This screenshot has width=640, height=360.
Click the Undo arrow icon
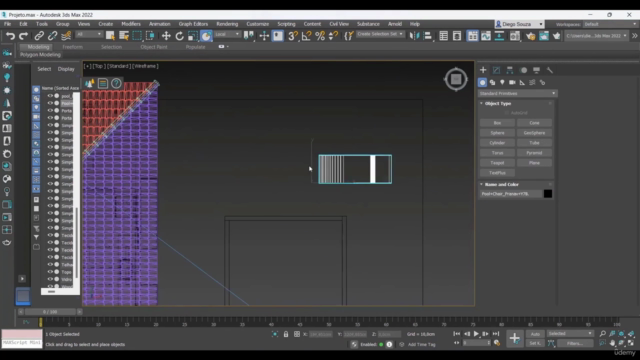pos(10,36)
